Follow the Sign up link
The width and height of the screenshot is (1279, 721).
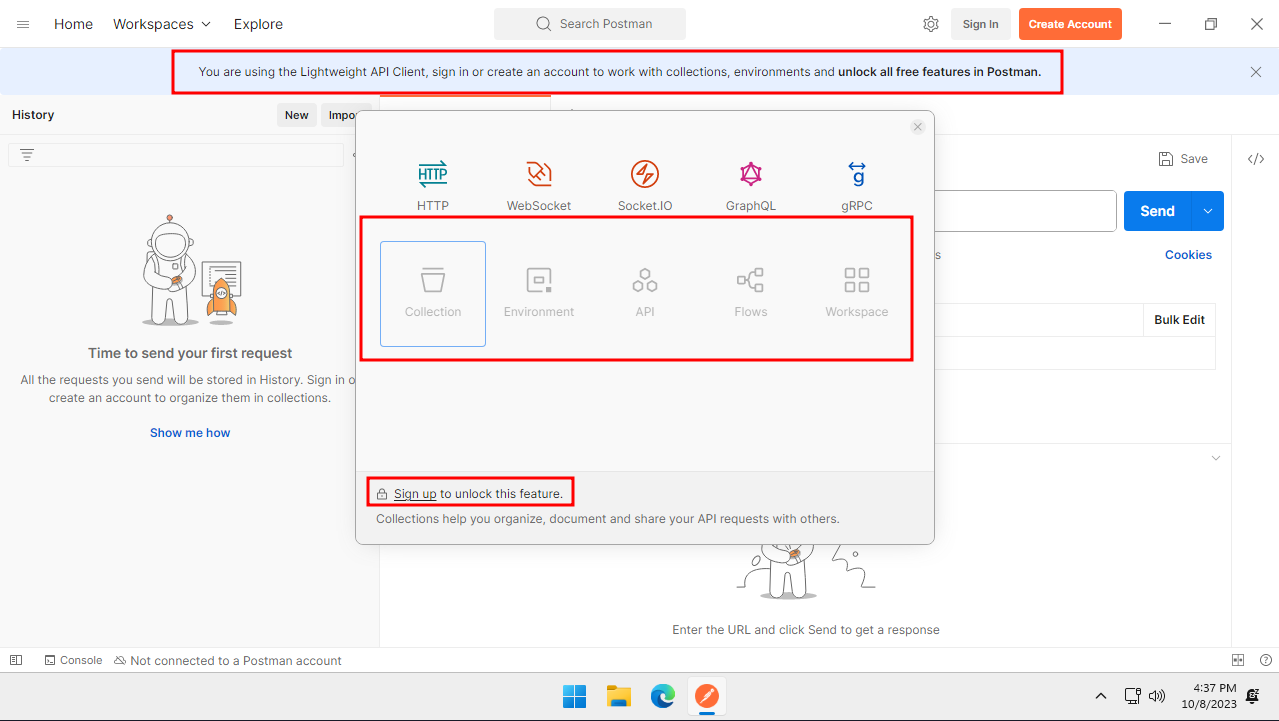[415, 494]
